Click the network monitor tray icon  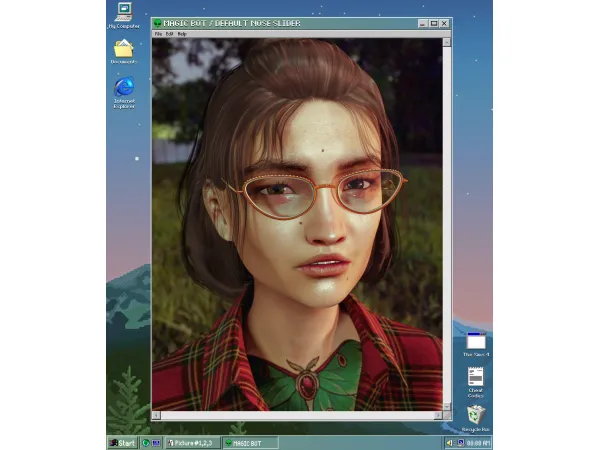click(x=461, y=443)
